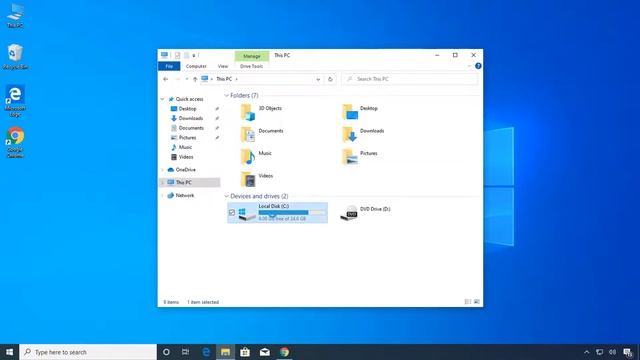The image size is (640, 360).
Task: Open Explorer Help icon
Action: [478, 66]
